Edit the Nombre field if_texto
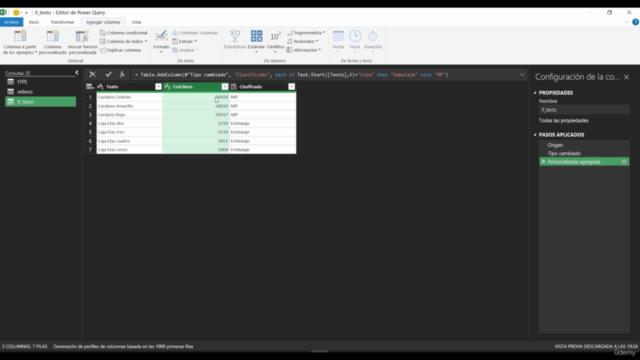The image size is (640, 360). [584, 110]
